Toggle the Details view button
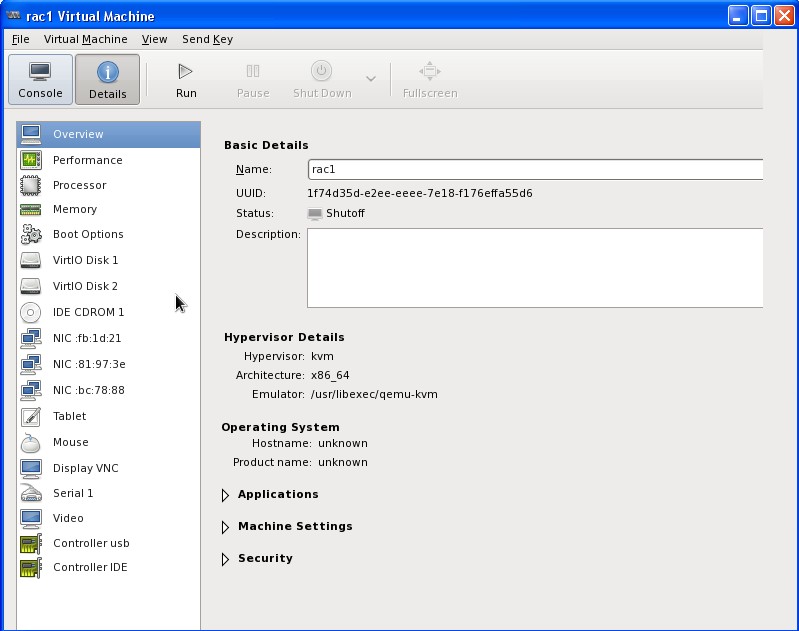The height and width of the screenshot is (631, 799). tap(107, 80)
